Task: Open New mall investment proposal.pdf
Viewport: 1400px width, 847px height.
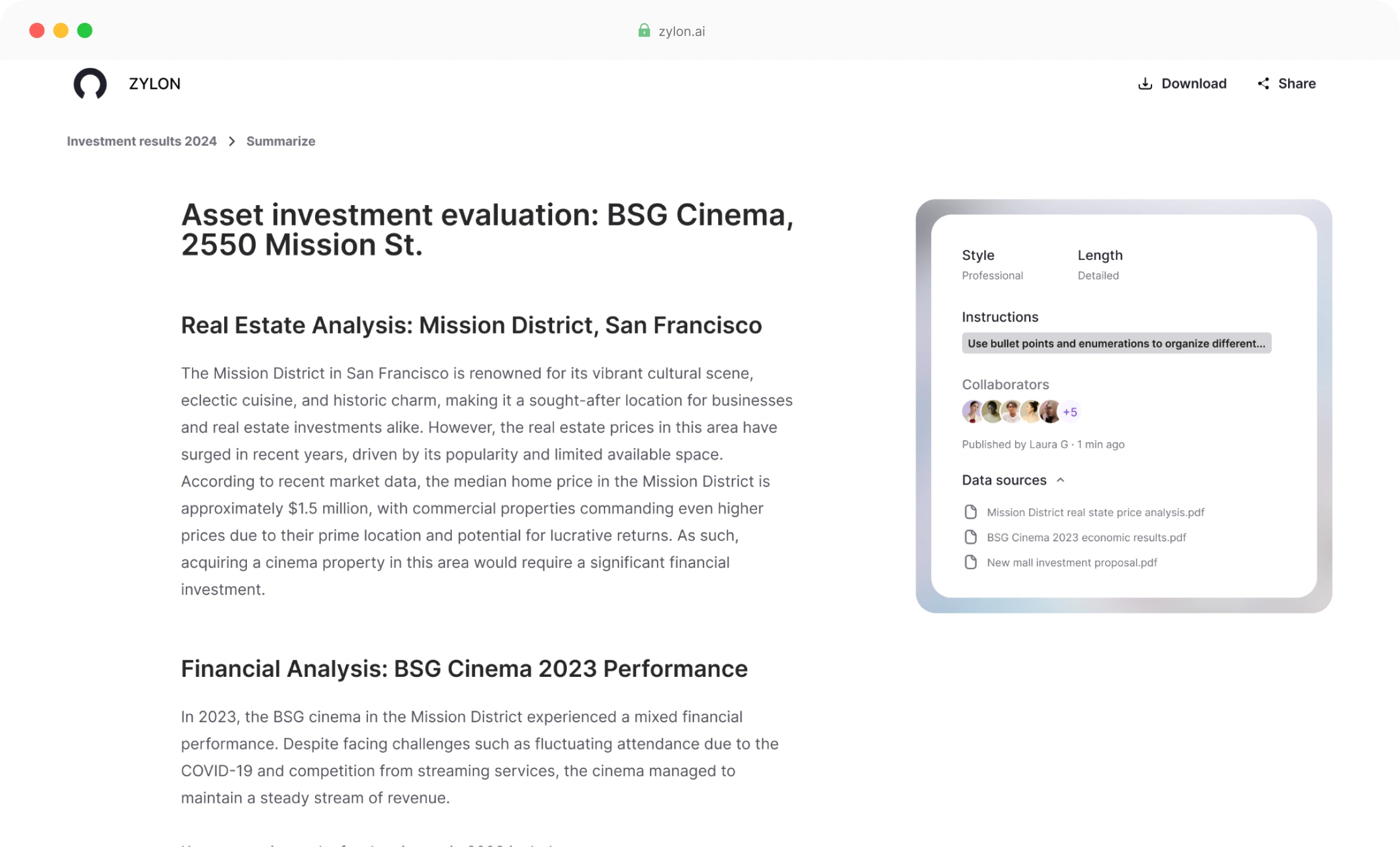Action: point(1072,562)
